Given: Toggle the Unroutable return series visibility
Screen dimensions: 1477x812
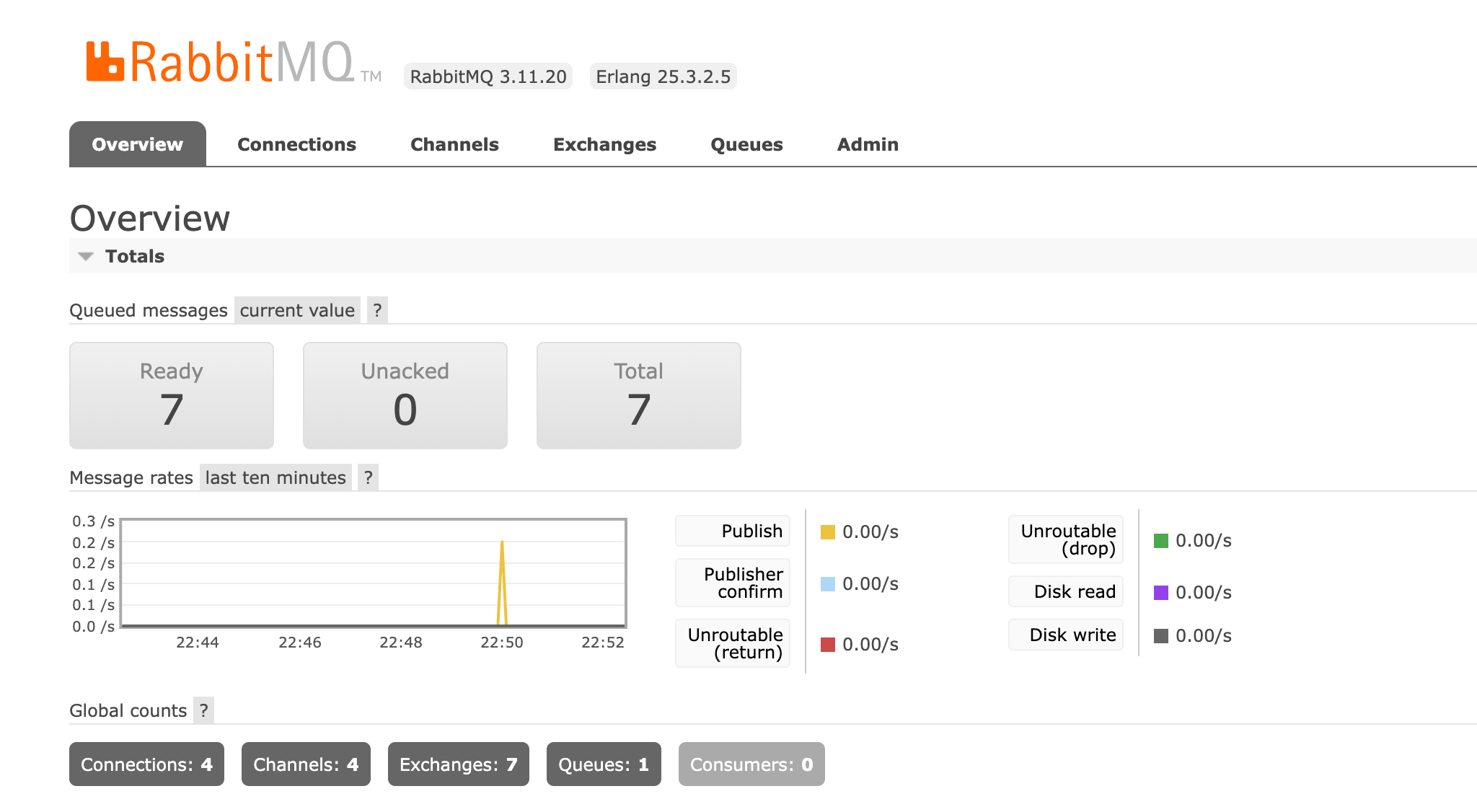Looking at the screenshot, I should coord(732,643).
